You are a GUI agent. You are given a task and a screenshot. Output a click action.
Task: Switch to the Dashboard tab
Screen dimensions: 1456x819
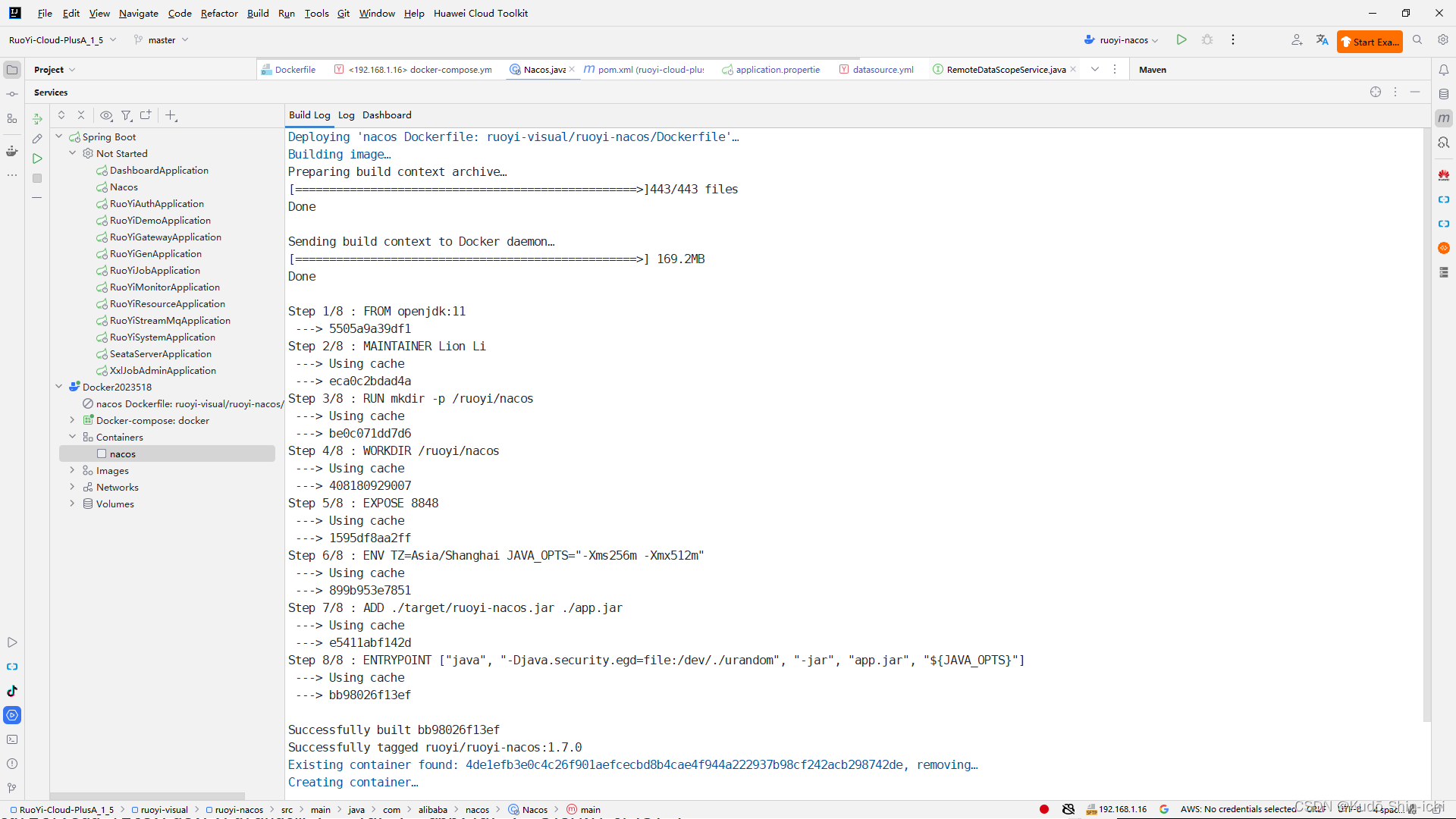point(387,115)
